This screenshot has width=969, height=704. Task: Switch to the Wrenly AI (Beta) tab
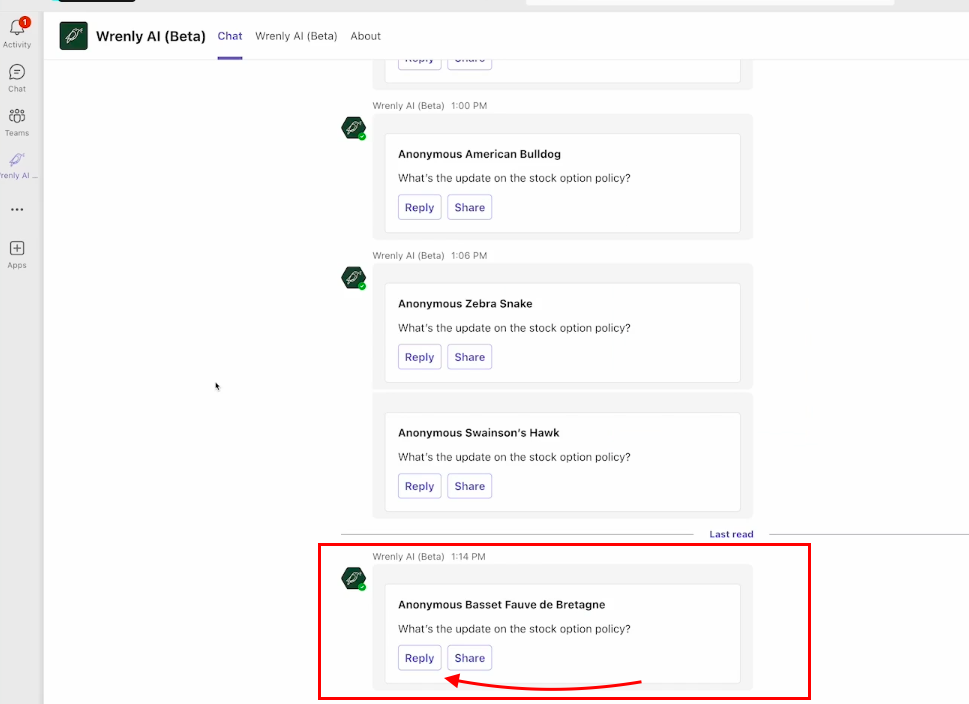(x=296, y=36)
